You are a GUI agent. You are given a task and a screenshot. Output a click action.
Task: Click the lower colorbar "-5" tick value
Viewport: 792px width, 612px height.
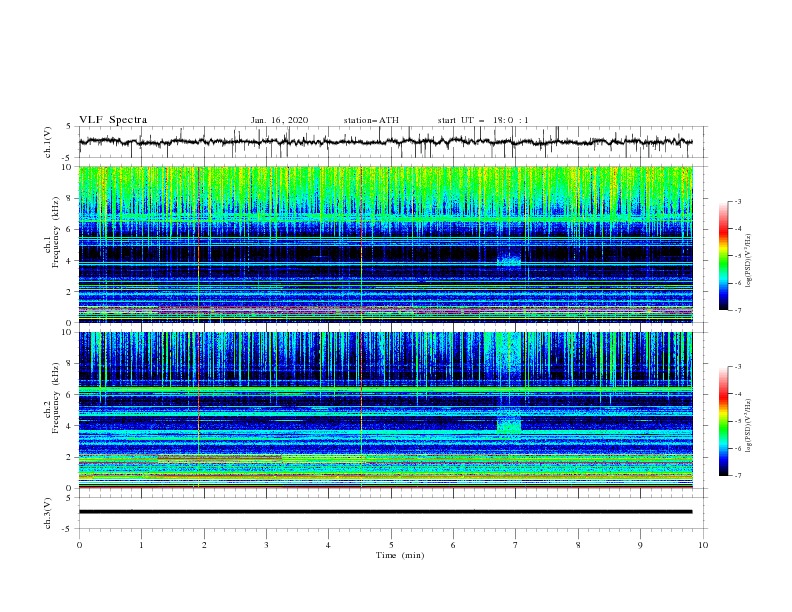[x=737, y=421]
